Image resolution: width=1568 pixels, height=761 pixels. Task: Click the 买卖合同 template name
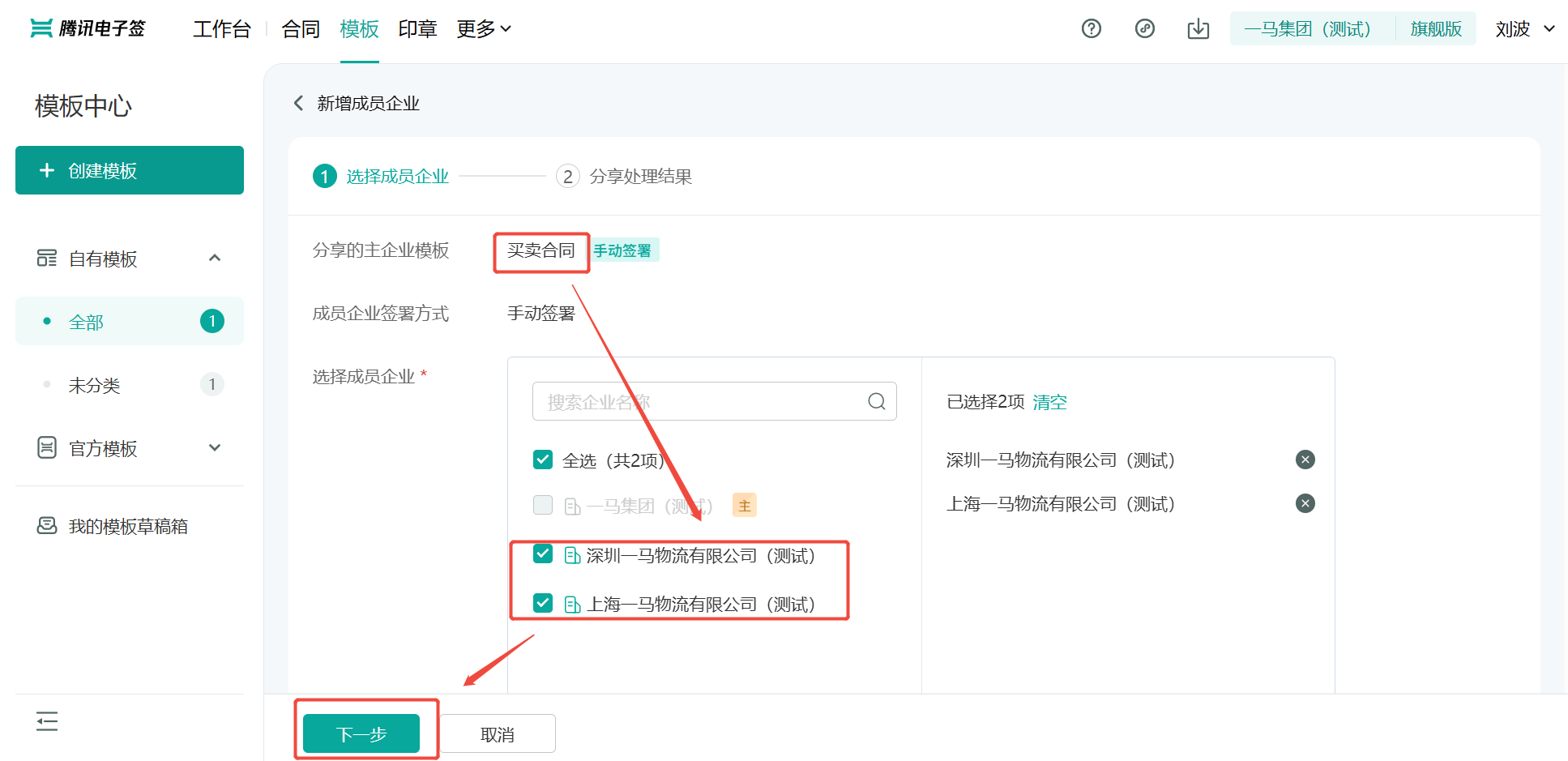(541, 250)
